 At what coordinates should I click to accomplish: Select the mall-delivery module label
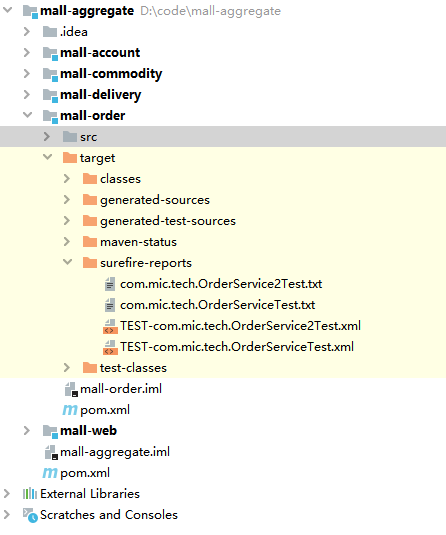pos(101,95)
